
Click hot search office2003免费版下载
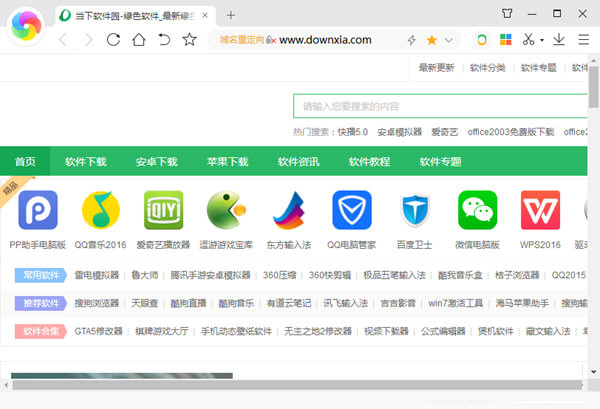tap(511, 132)
